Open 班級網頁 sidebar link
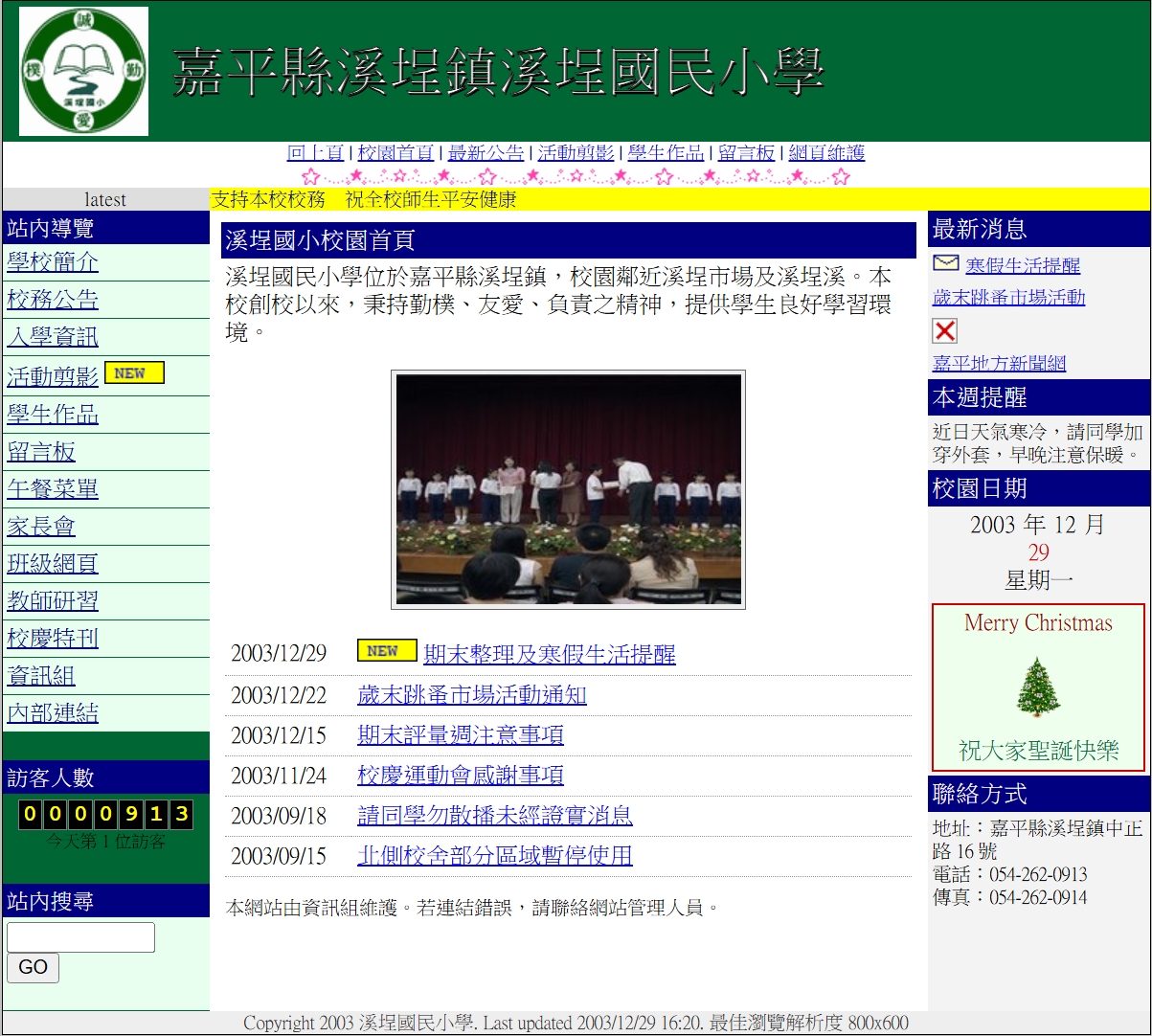Image resolution: width=1152 pixels, height=1036 pixels. point(53,563)
